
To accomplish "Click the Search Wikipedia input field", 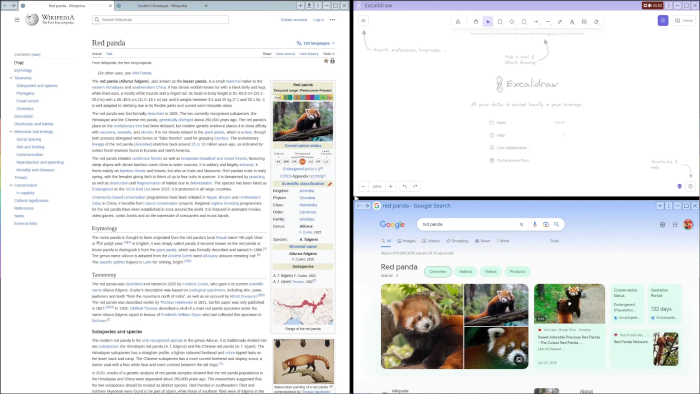I will pyautogui.click(x=161, y=20).
